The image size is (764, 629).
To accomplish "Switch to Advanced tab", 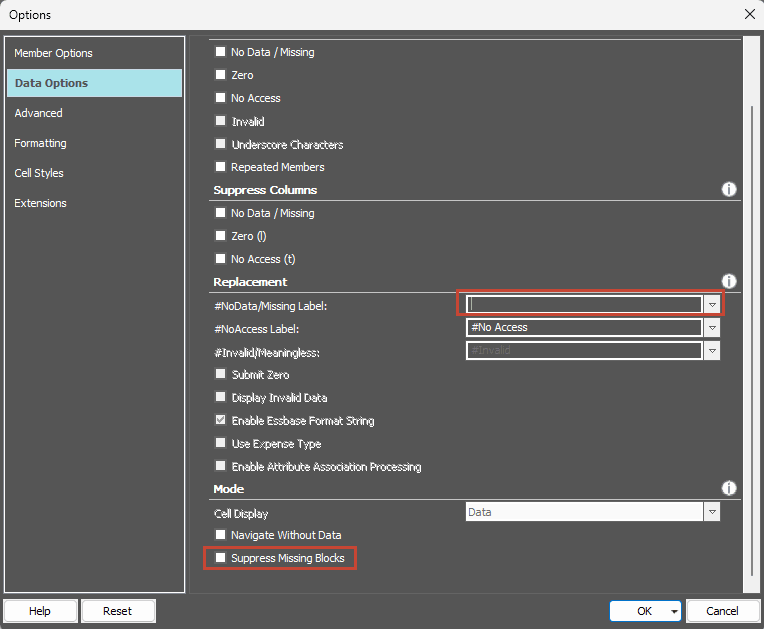I will pos(95,113).
